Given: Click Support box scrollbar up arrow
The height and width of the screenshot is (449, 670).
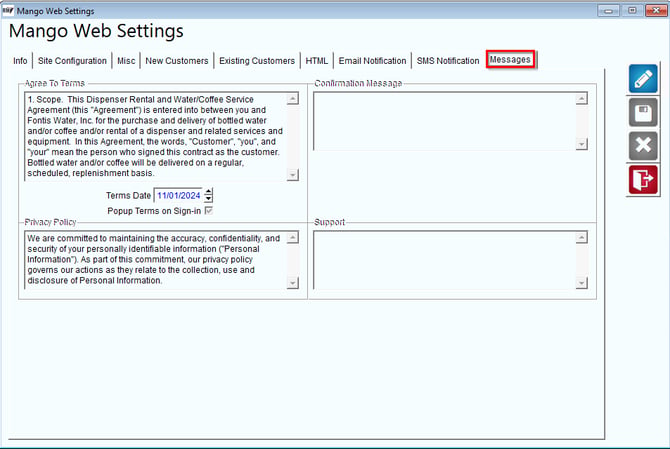Looking at the screenshot, I should pos(582,238).
